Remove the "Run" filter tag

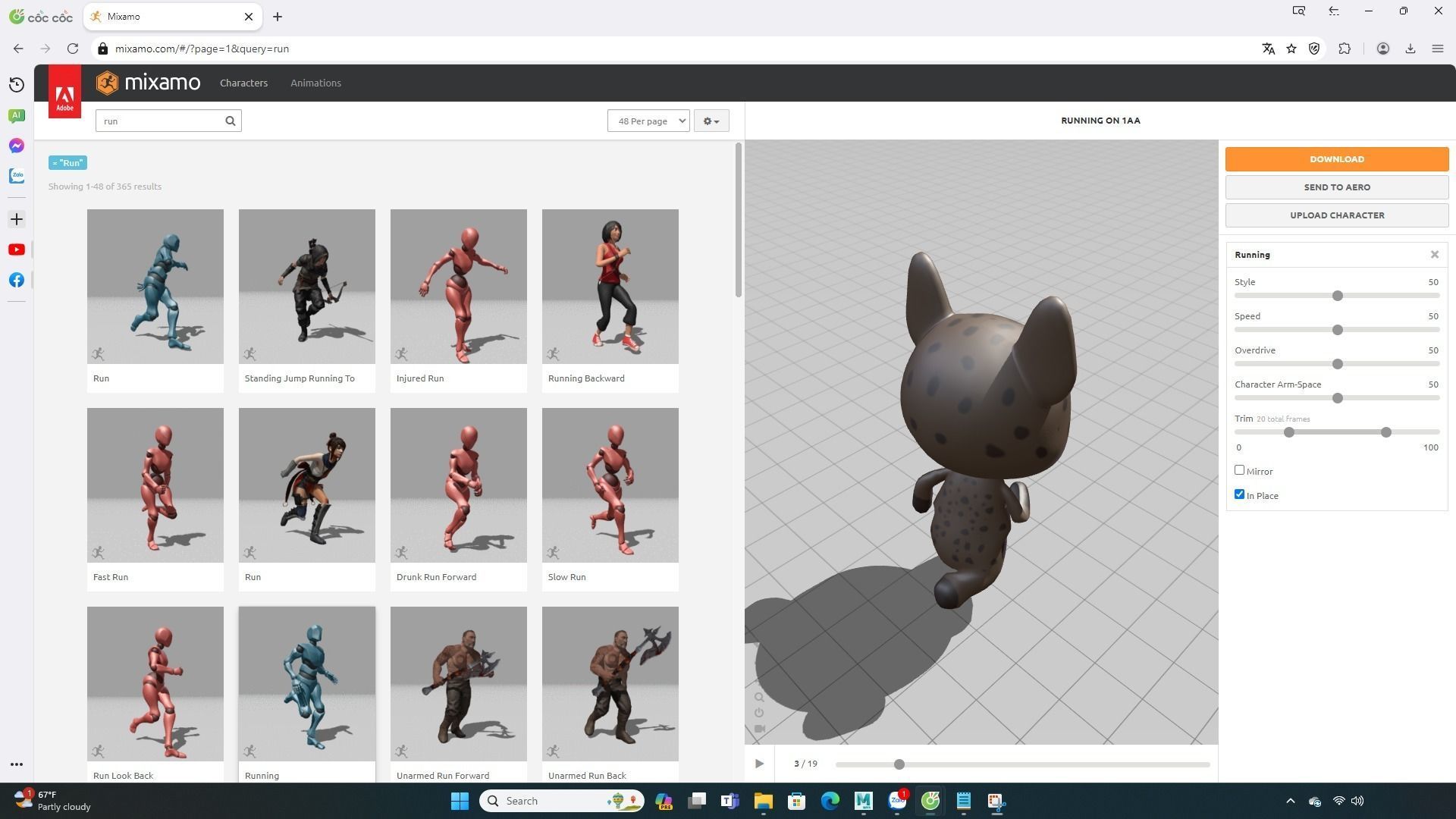67,163
